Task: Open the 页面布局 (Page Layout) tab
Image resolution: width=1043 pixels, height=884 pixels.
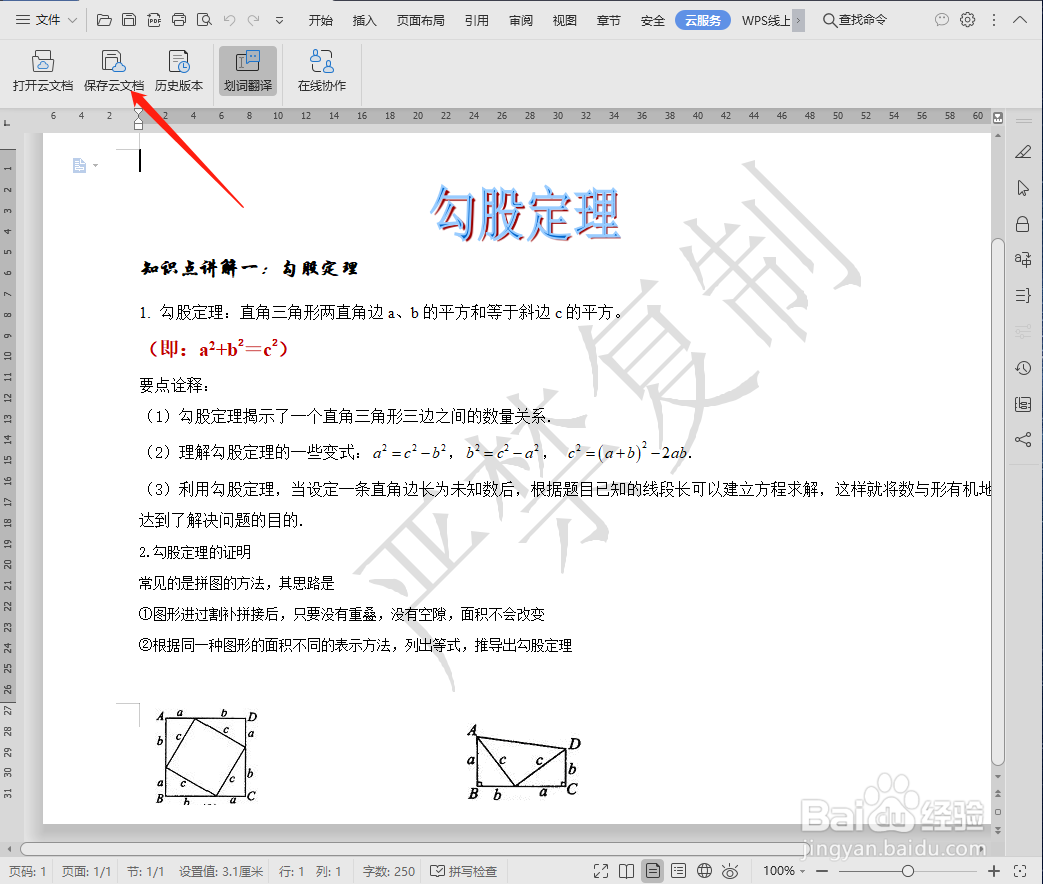Action: point(420,19)
